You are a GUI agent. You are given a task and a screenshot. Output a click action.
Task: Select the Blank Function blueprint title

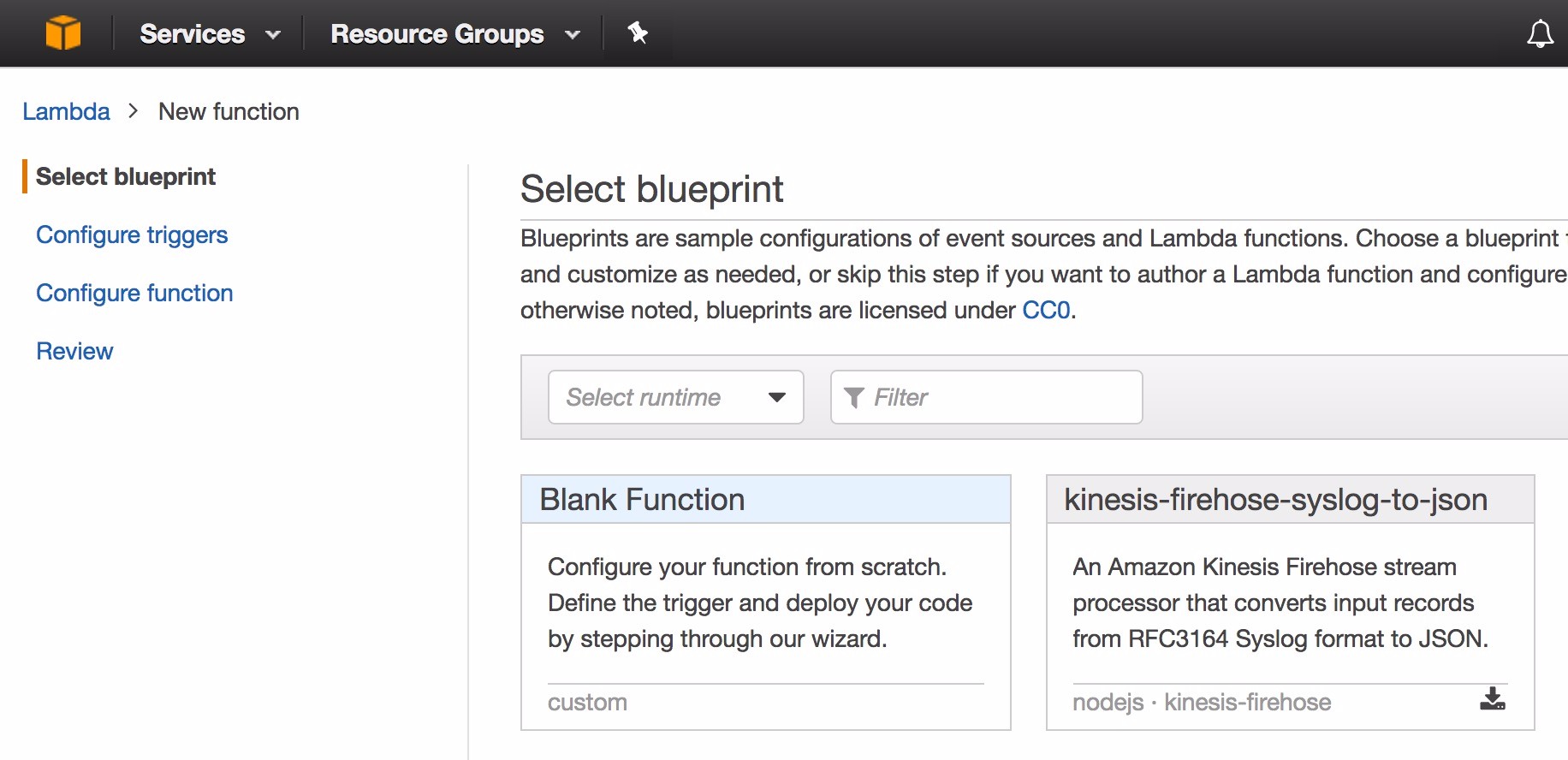(642, 500)
